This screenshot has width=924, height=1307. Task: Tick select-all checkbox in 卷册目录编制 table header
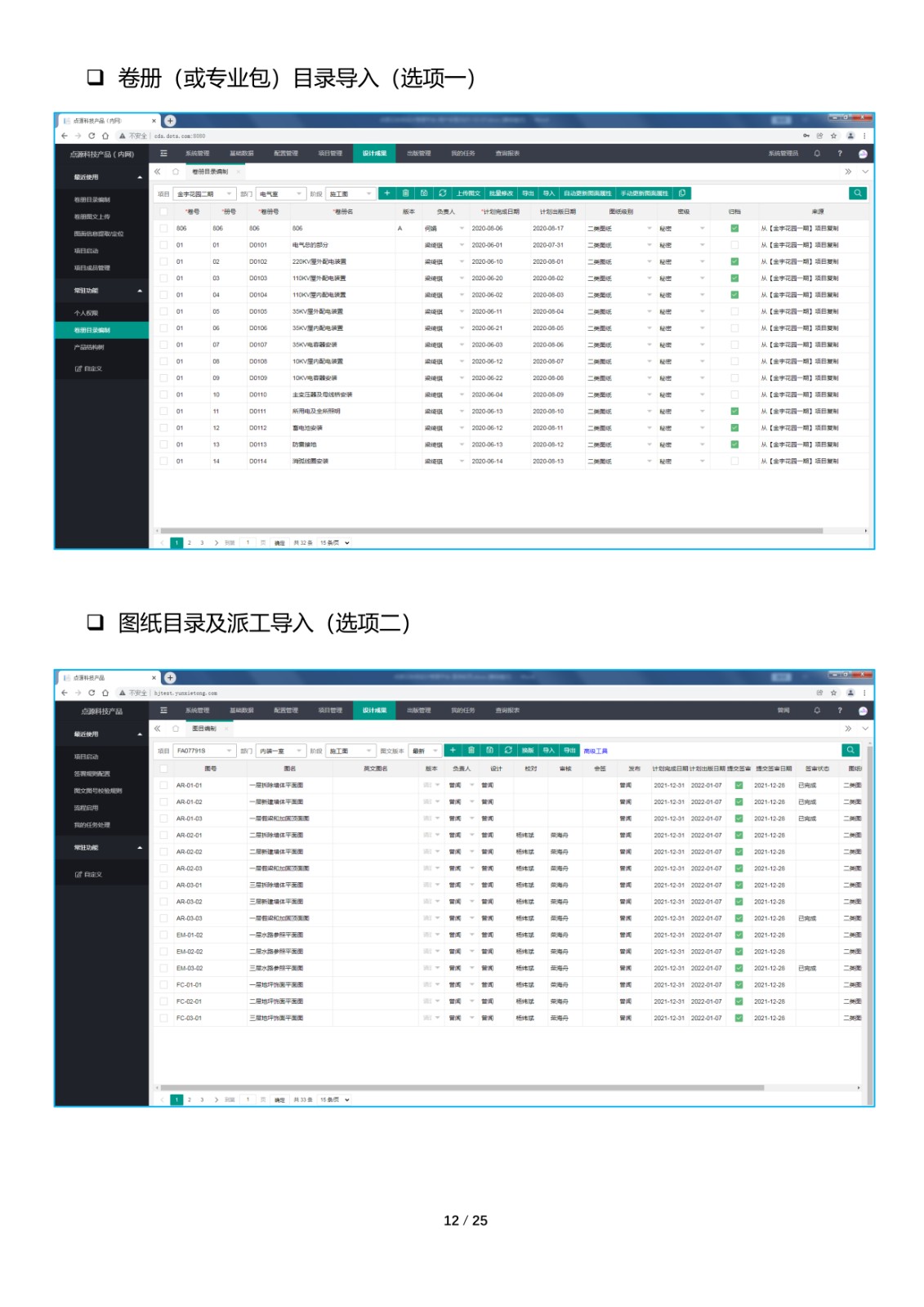tap(163, 212)
